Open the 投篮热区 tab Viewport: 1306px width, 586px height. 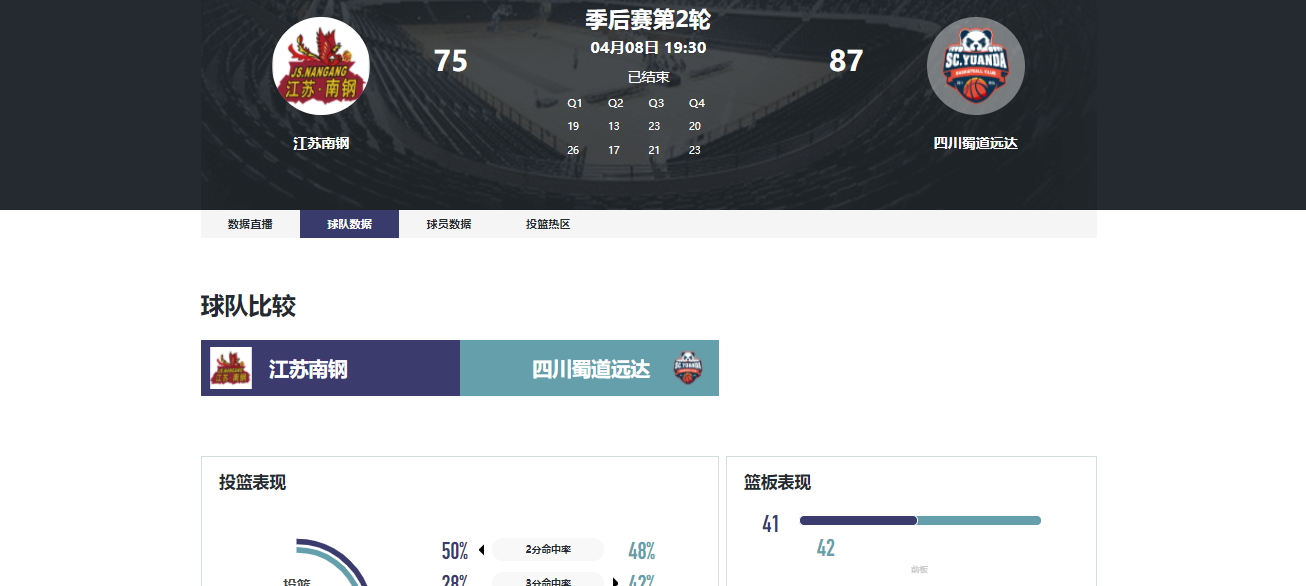(548, 224)
